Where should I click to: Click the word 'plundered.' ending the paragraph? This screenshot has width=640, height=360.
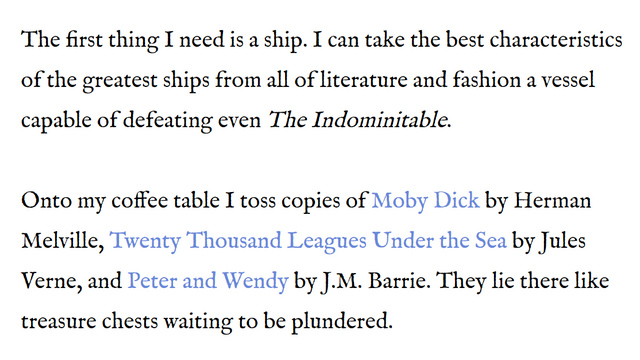tap(342, 321)
